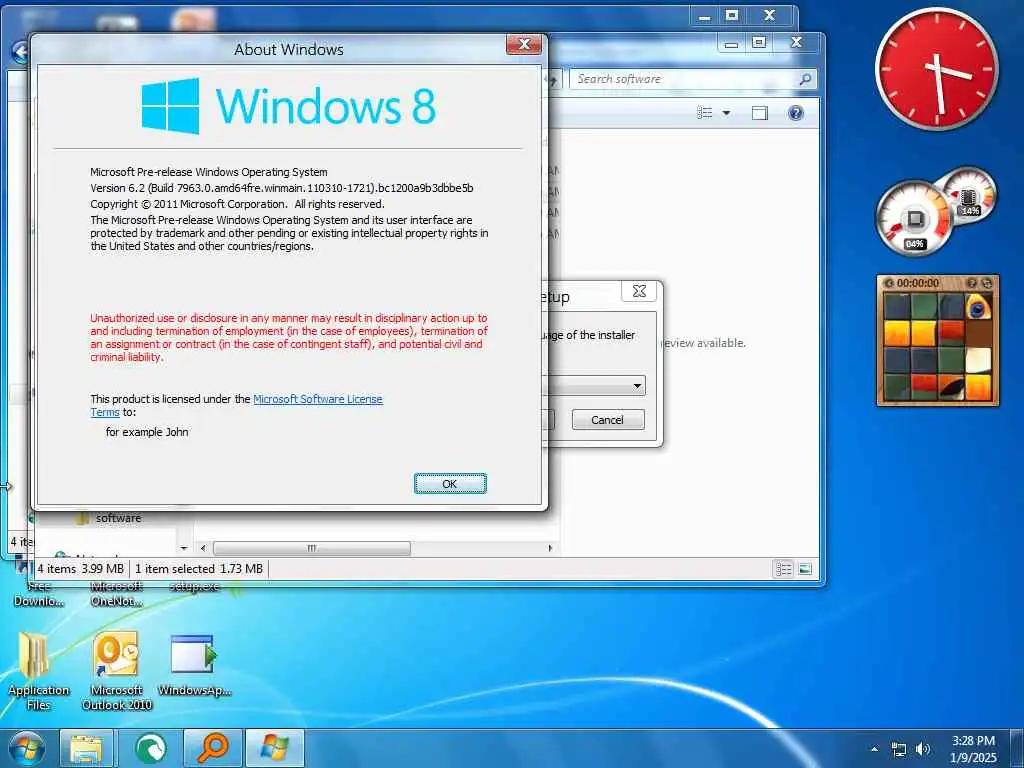Click the change view icon in Explorer toolbar
The image size is (1024, 768).
point(705,113)
